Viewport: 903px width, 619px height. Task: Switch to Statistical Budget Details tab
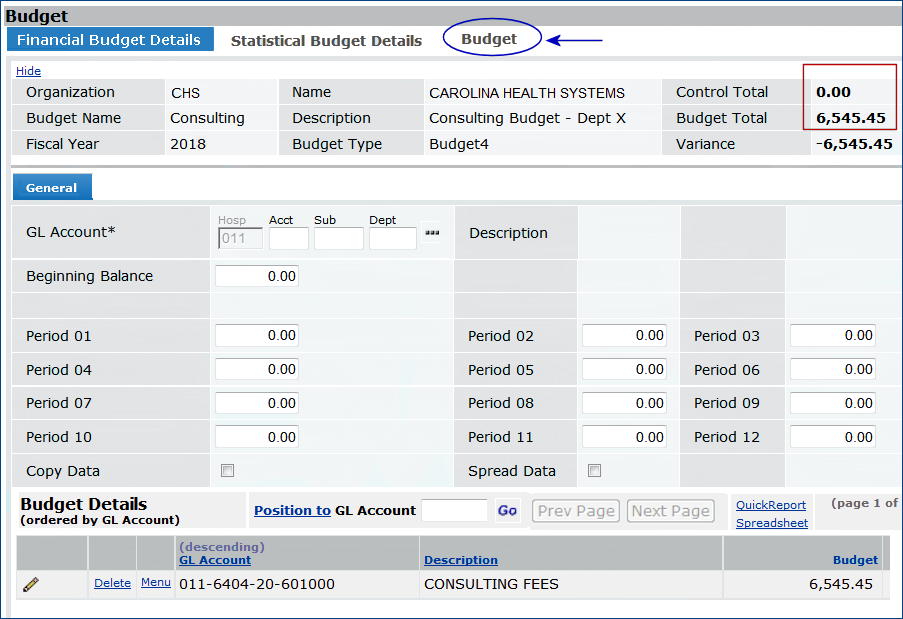(326, 41)
